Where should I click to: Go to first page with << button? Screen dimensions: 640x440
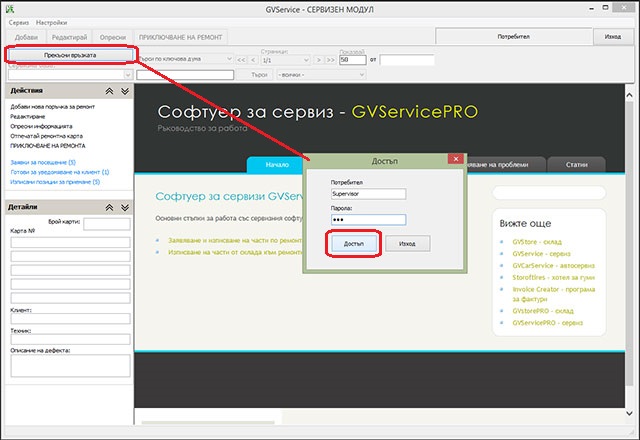241,60
